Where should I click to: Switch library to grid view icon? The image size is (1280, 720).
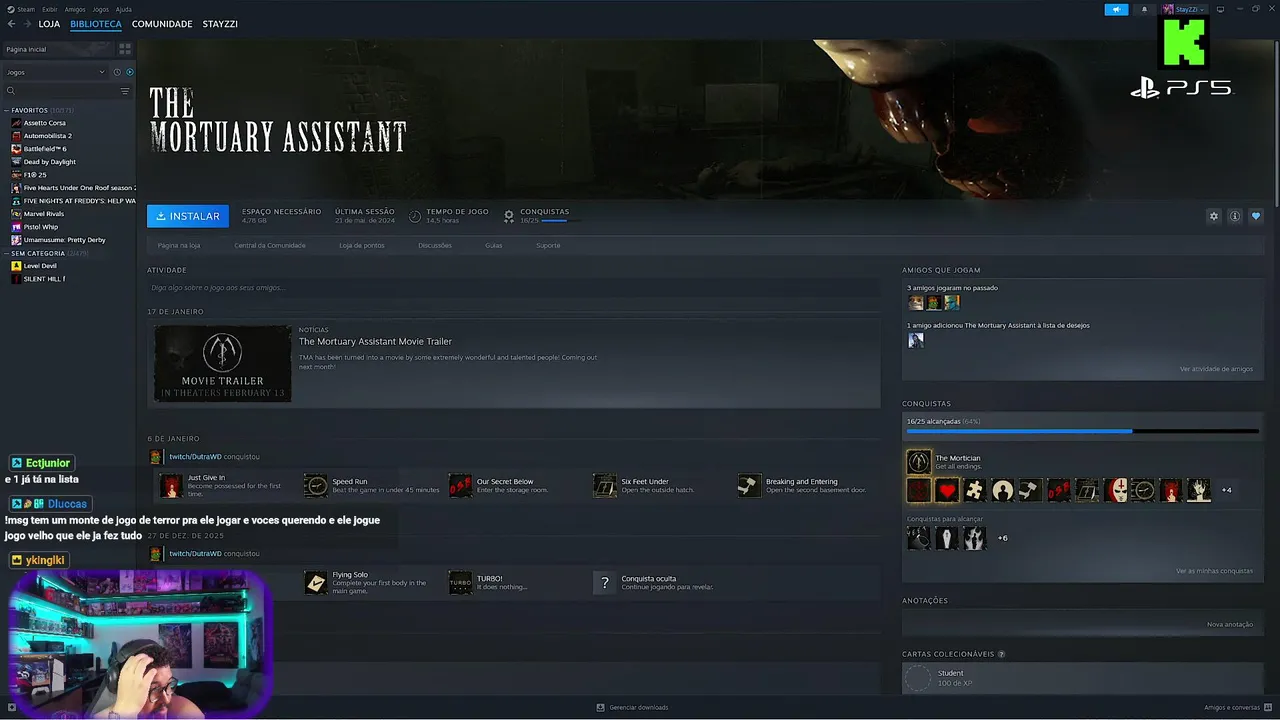coord(125,48)
